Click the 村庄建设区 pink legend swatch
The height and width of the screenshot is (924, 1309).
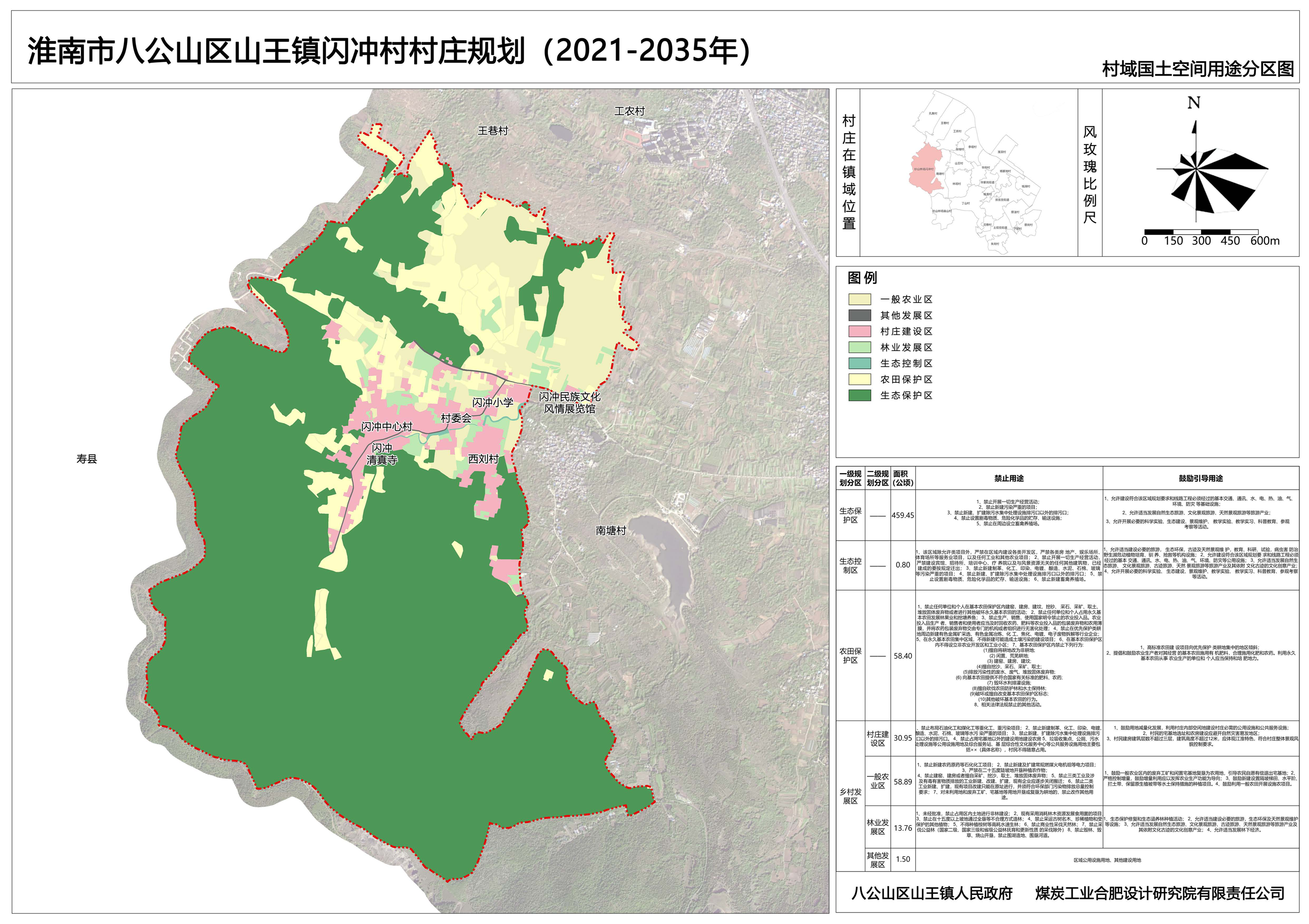tap(859, 331)
